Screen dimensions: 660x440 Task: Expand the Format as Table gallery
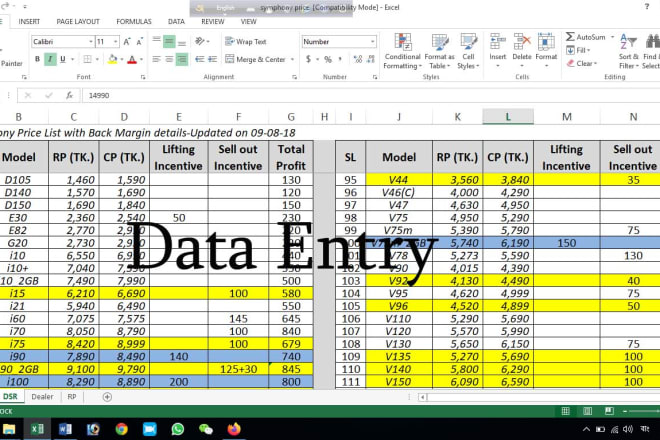tap(439, 51)
